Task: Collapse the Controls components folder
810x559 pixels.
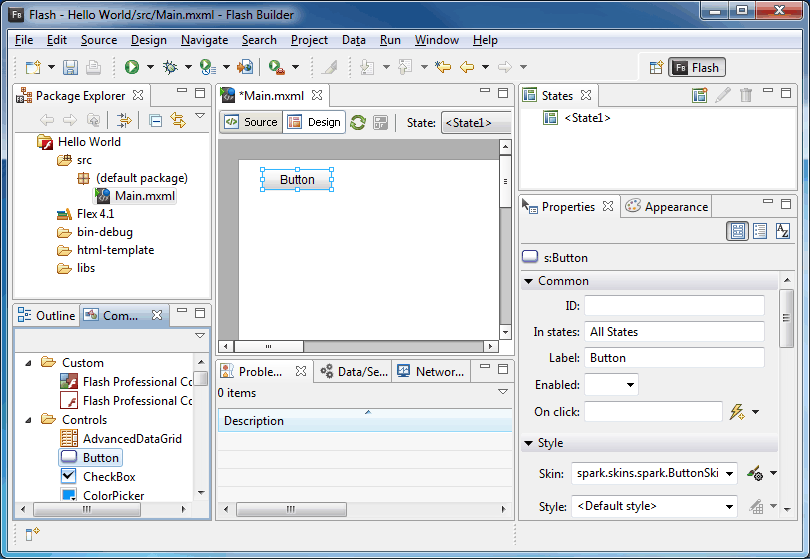Action: (28, 420)
